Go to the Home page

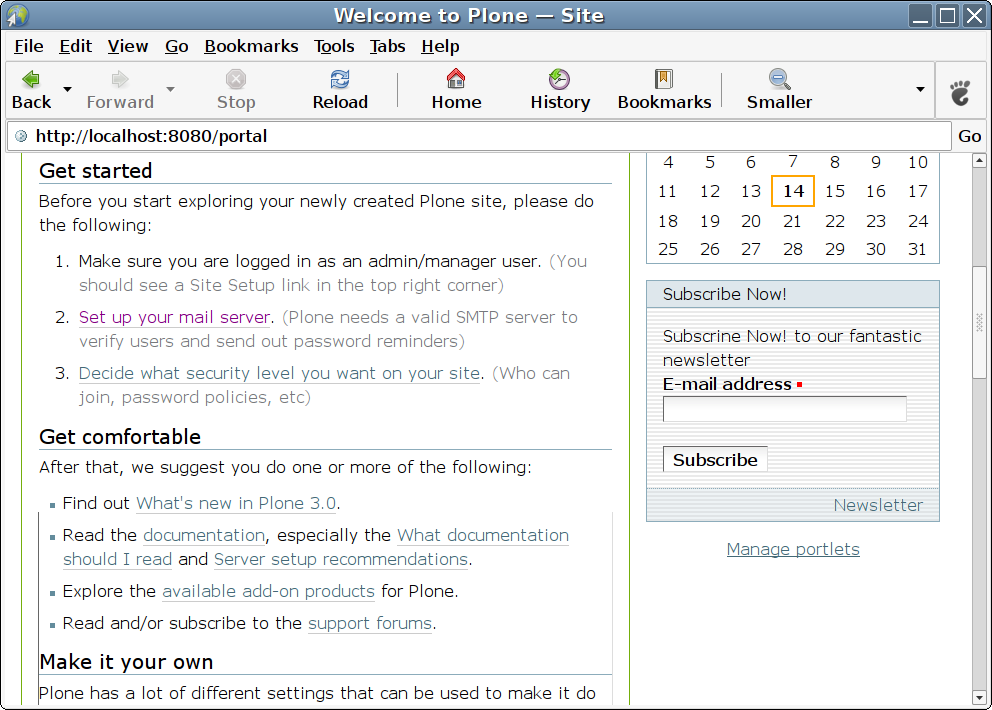pos(456,90)
